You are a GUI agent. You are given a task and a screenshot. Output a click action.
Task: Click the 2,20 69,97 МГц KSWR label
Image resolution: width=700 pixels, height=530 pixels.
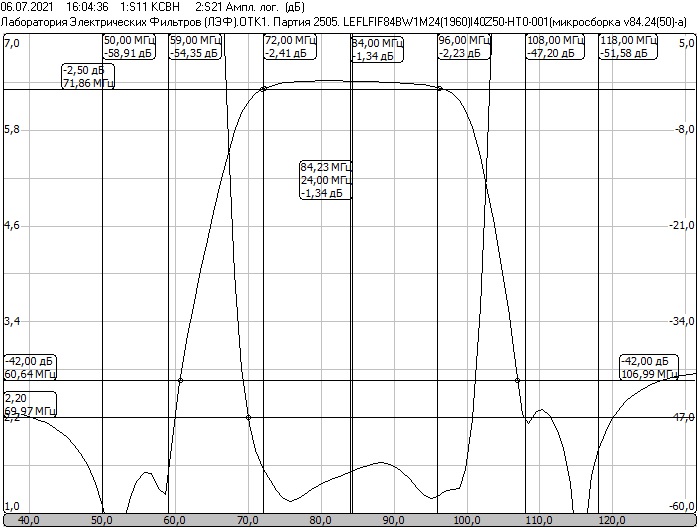[x=30, y=404]
